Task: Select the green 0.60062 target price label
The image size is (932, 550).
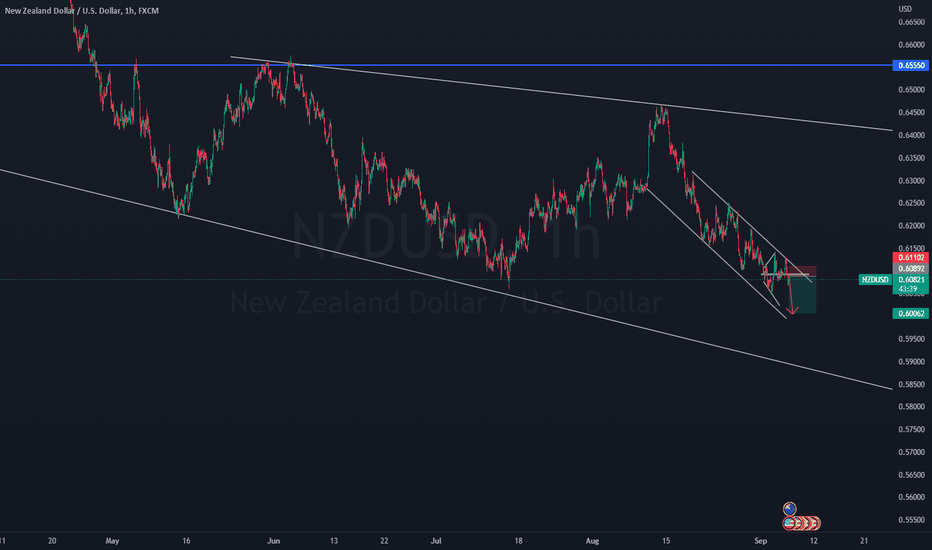Action: 911,313
